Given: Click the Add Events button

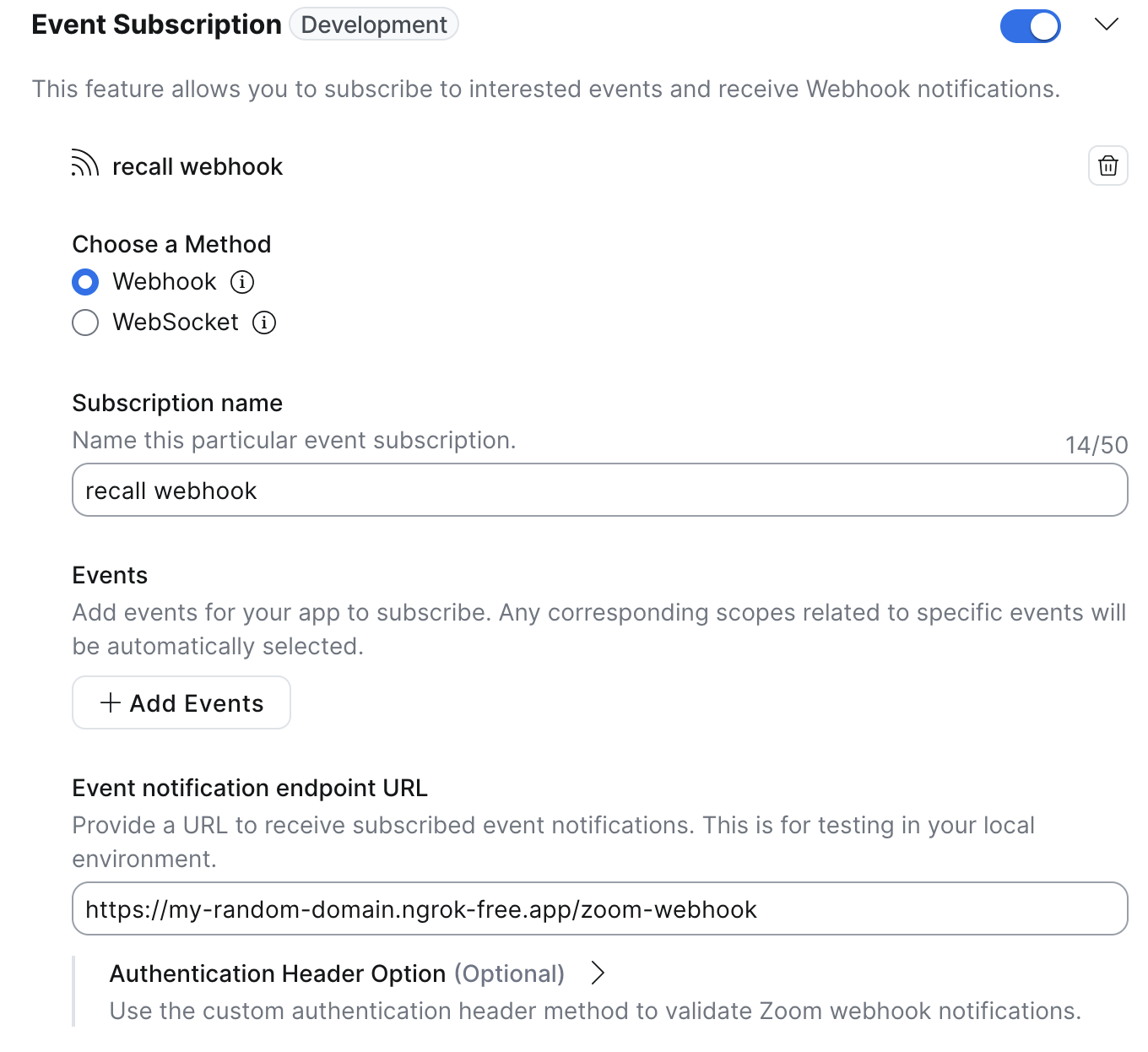Looking at the screenshot, I should pyautogui.click(x=181, y=702).
